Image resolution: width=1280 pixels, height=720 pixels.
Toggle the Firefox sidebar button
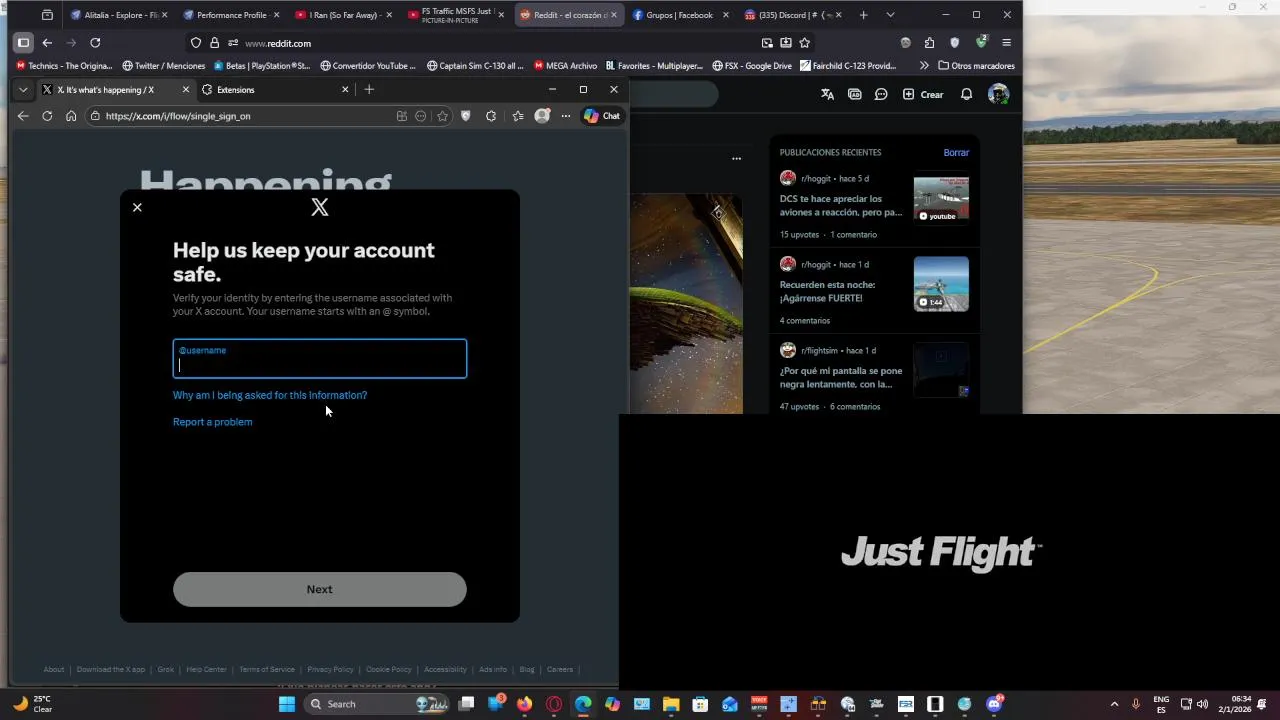[x=23, y=43]
